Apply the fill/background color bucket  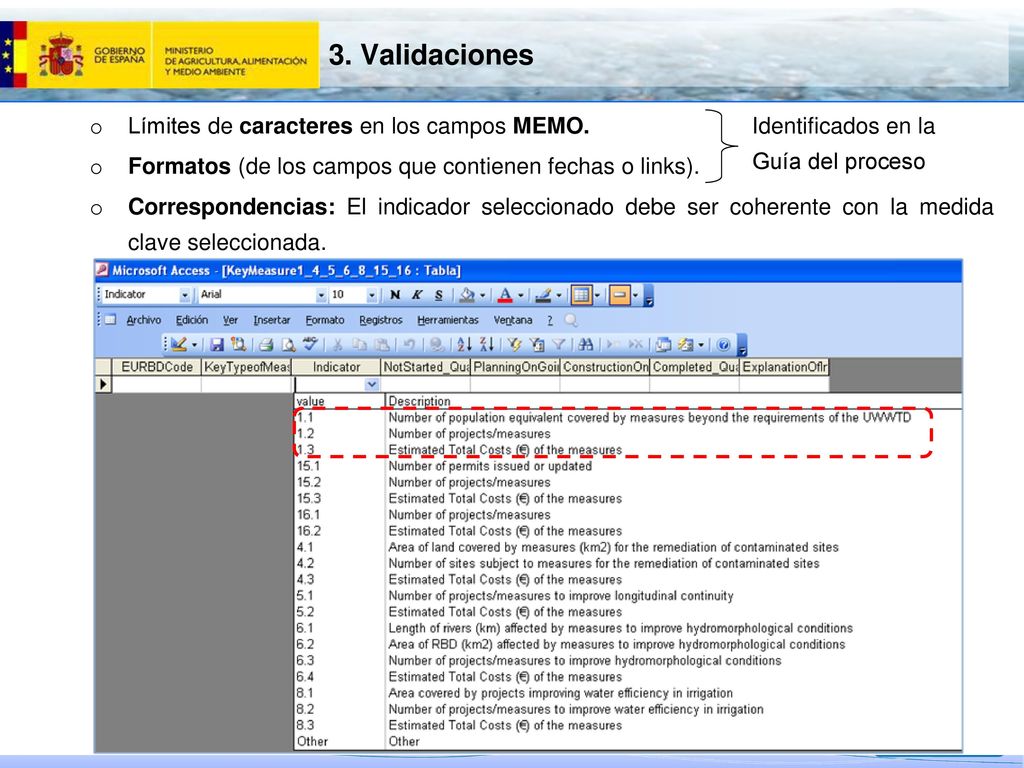point(467,295)
